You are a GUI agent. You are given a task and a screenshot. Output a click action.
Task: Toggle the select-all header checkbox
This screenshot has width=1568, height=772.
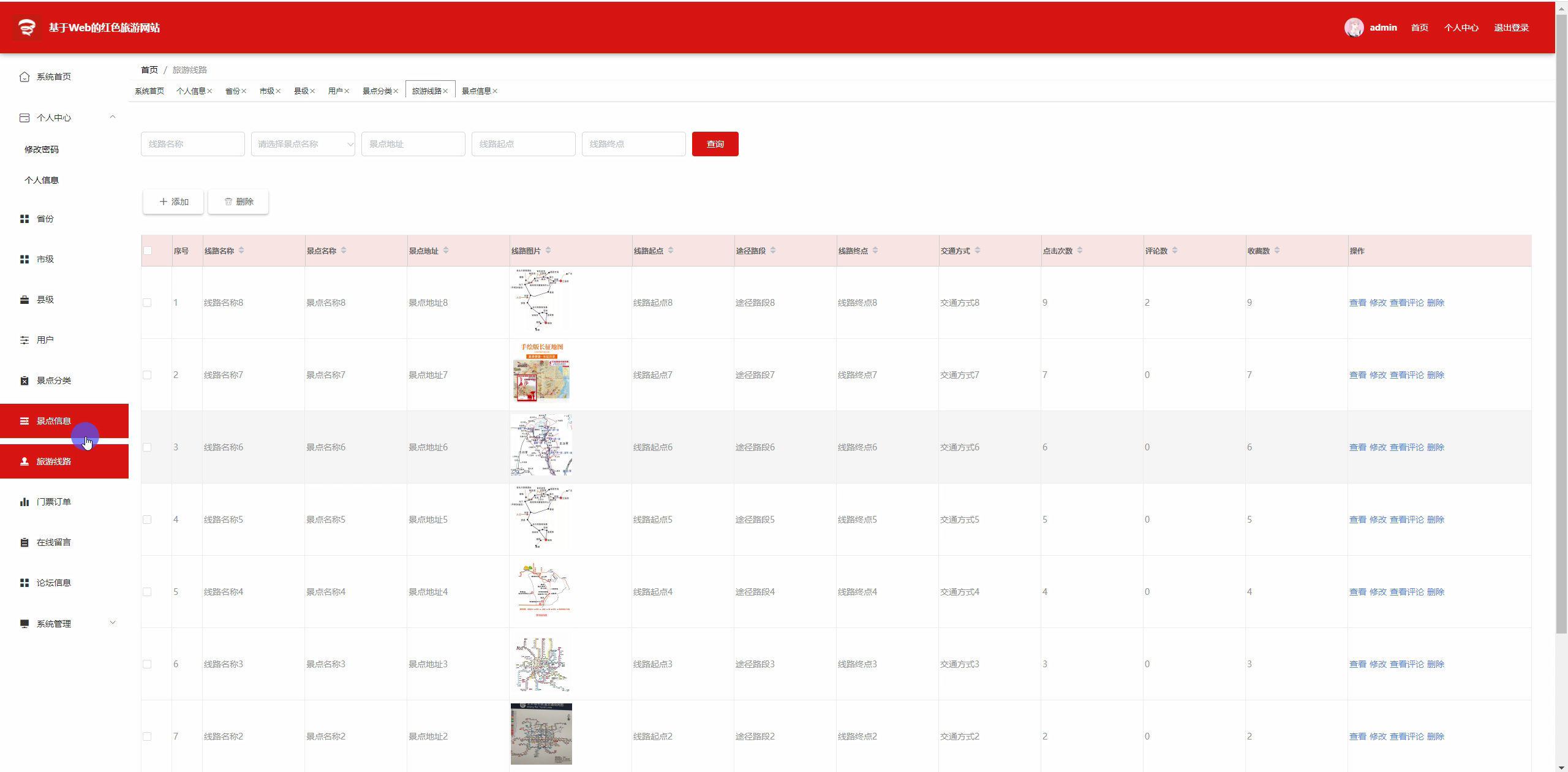pyautogui.click(x=148, y=251)
